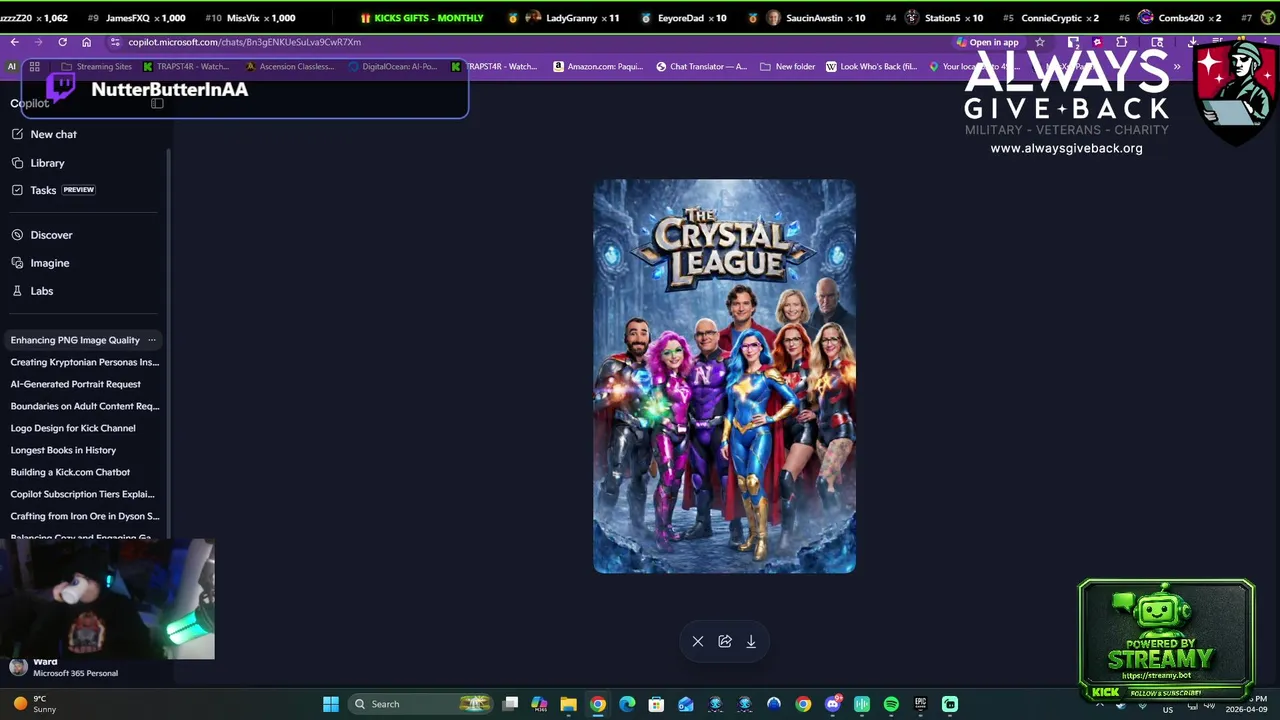Click the Library icon in sidebar
This screenshot has width=1280, height=720.
click(x=18, y=162)
